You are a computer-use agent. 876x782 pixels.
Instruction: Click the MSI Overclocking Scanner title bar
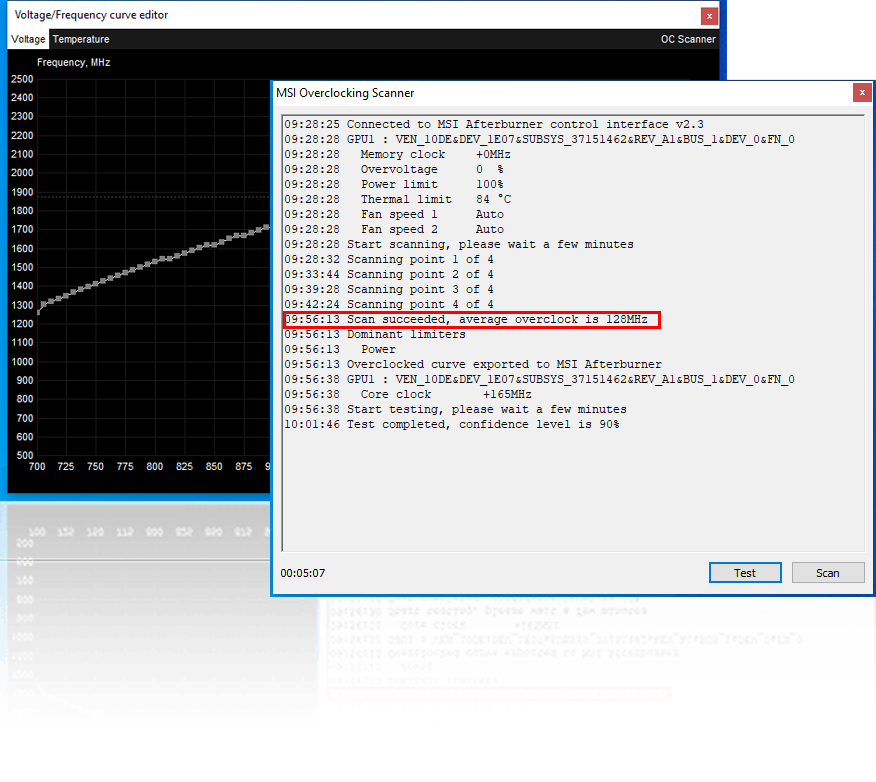tap(563, 93)
